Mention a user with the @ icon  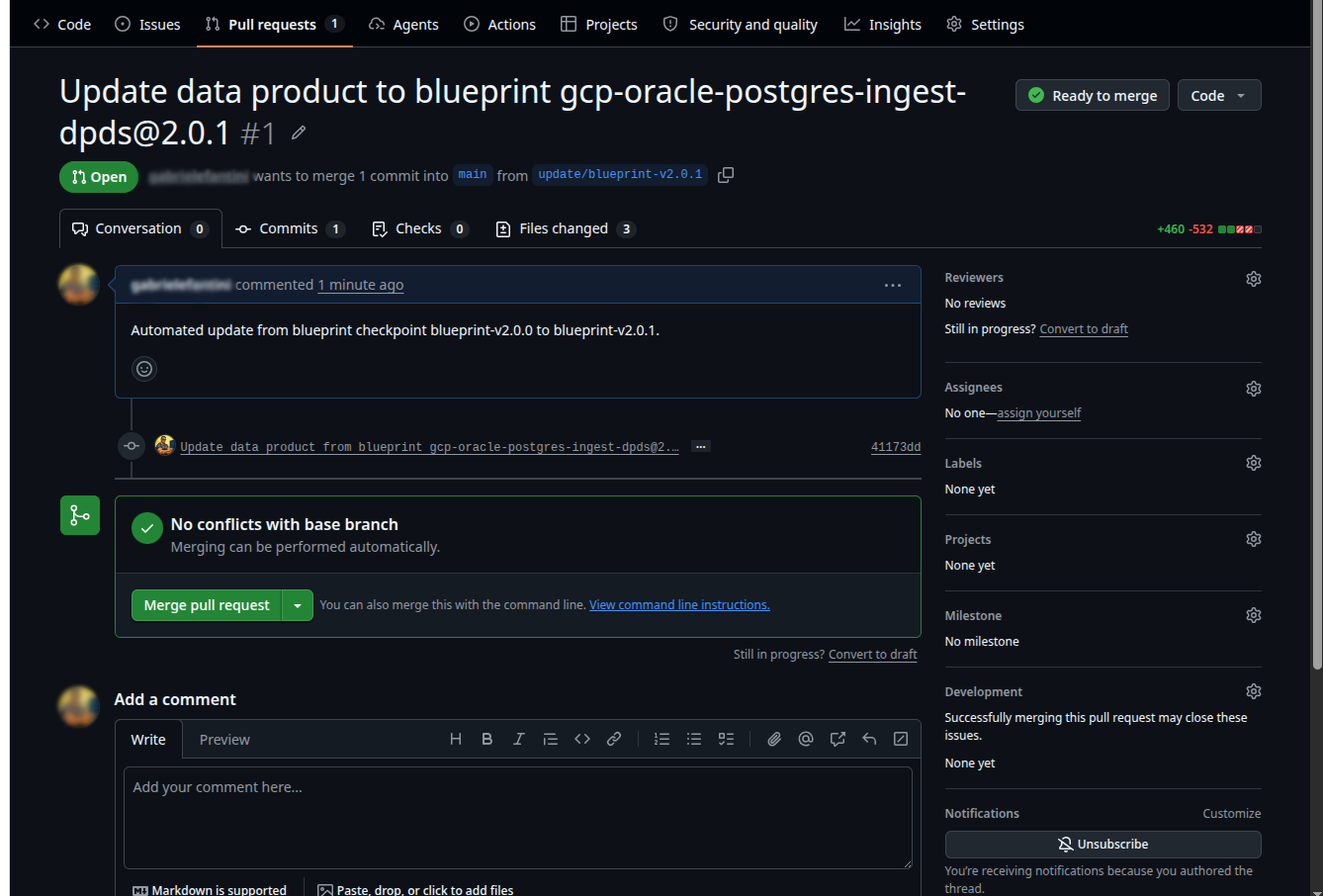click(806, 739)
